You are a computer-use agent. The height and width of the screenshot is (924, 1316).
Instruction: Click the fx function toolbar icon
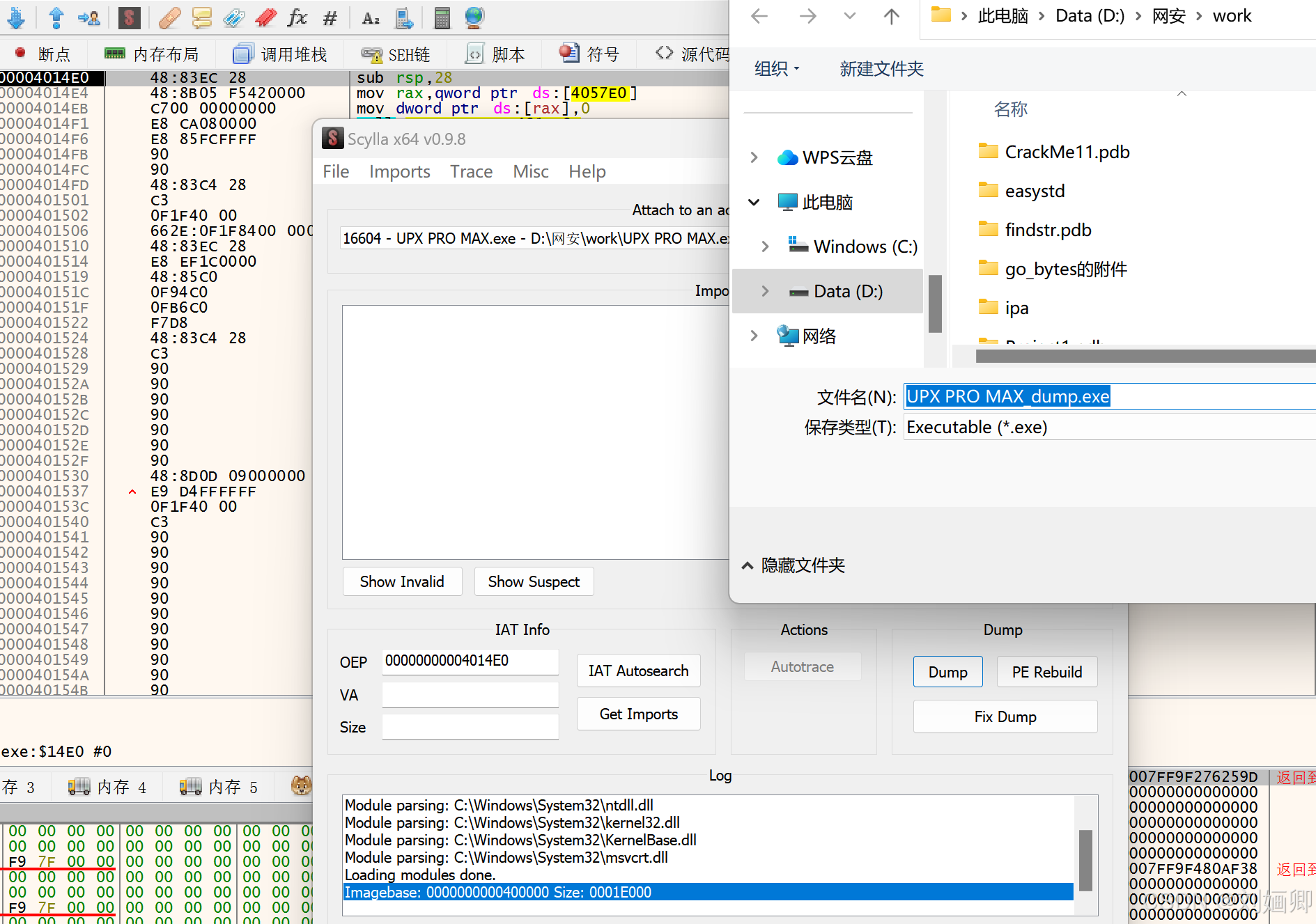(297, 18)
